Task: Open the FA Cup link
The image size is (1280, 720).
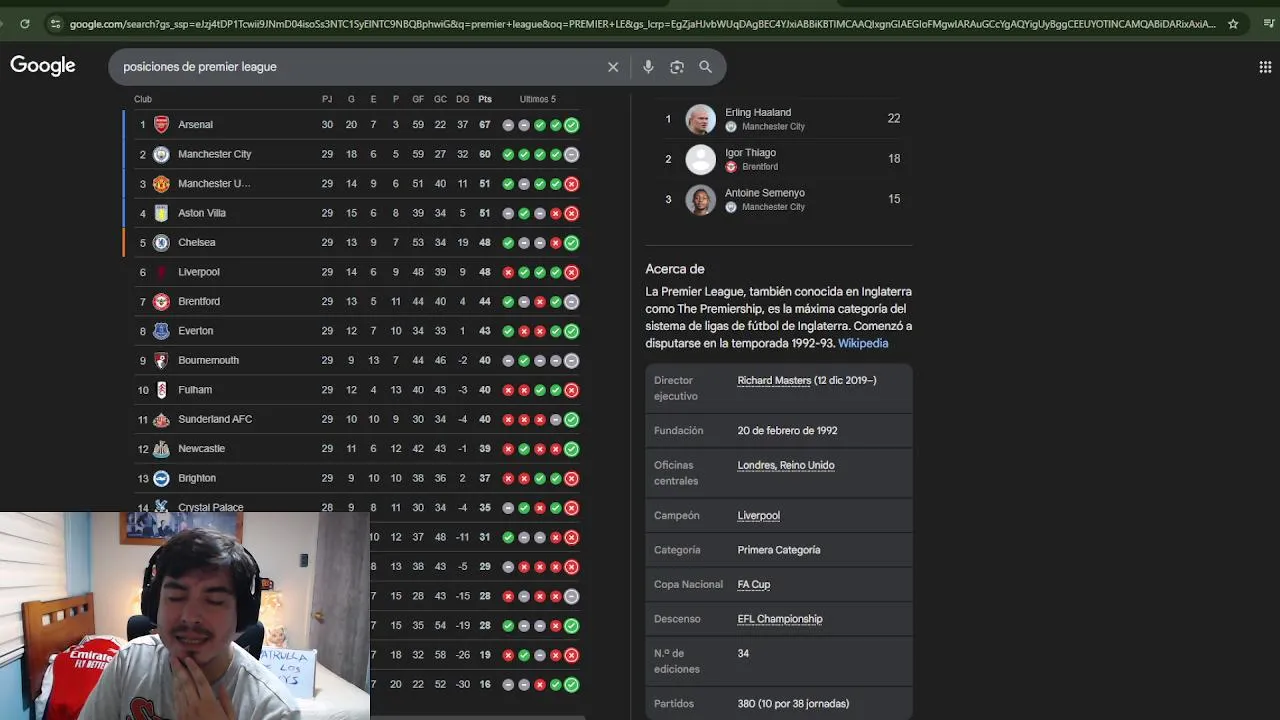Action: click(754, 584)
